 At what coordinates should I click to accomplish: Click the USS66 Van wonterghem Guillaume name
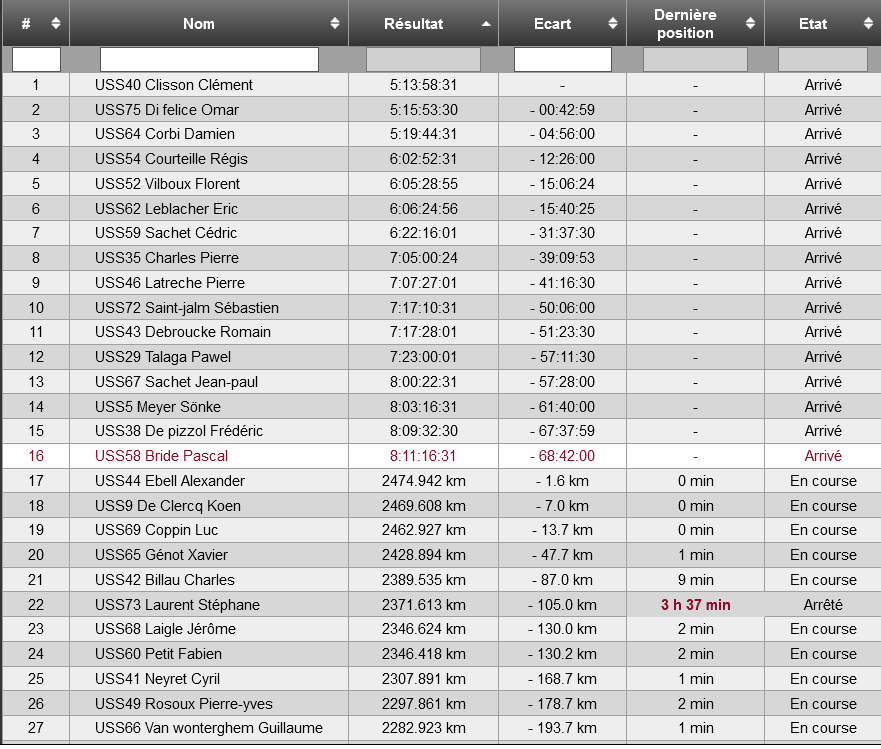click(x=209, y=728)
